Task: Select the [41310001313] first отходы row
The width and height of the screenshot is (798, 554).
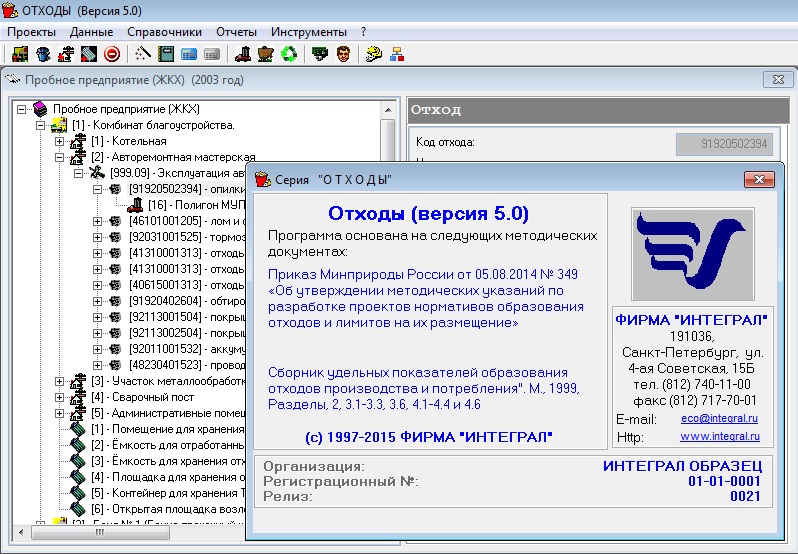Action: pos(187,253)
